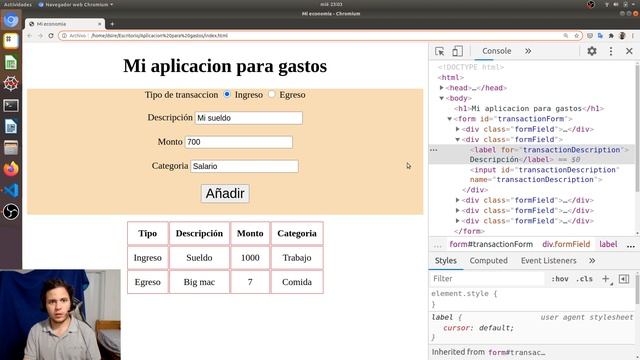Toggle :hov element state panel
The image size is (640, 360).
(x=560, y=279)
